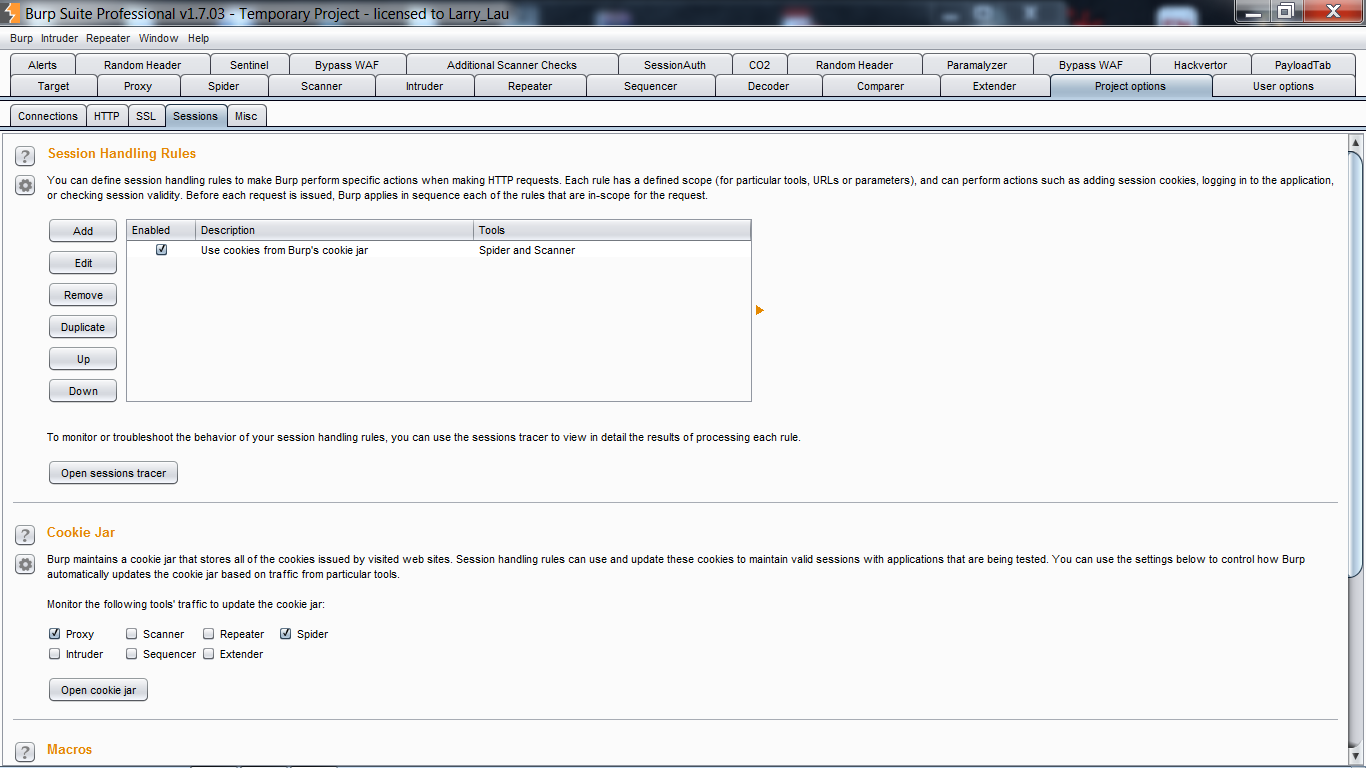This screenshot has height=768, width=1366.
Task: Click the scrollbar up arrow
Action: point(1356,141)
